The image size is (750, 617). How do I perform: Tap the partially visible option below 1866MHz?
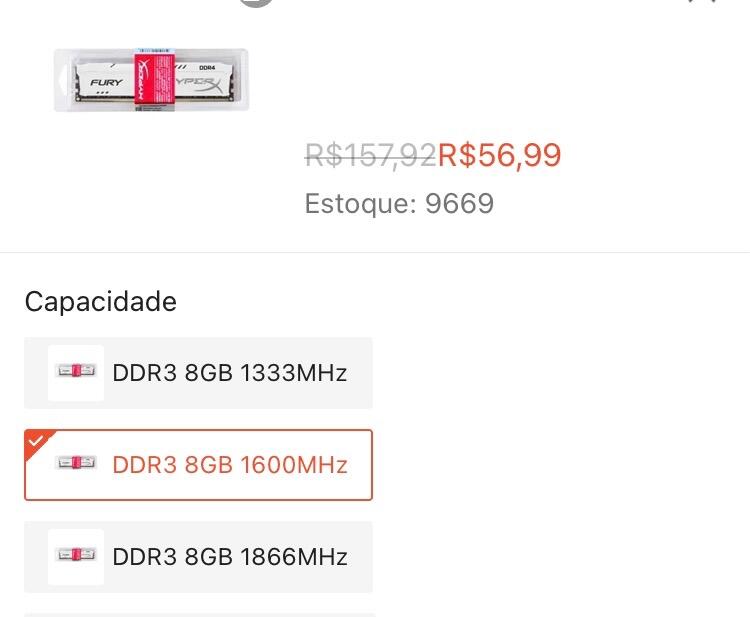(x=198, y=615)
